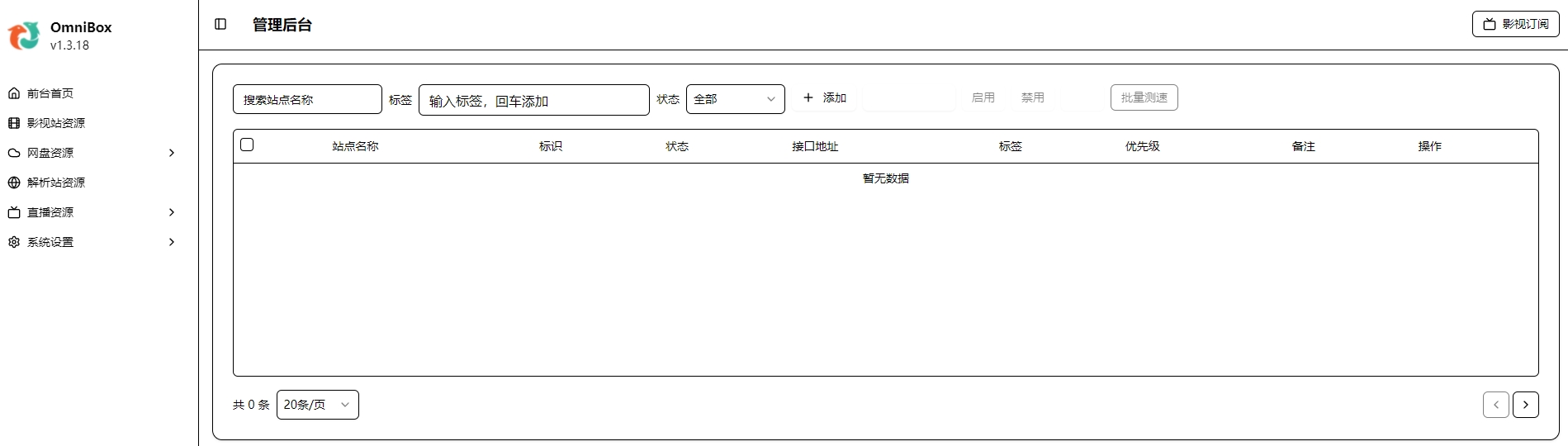Click the 添加 button
1568x446 pixels.
[x=825, y=97]
